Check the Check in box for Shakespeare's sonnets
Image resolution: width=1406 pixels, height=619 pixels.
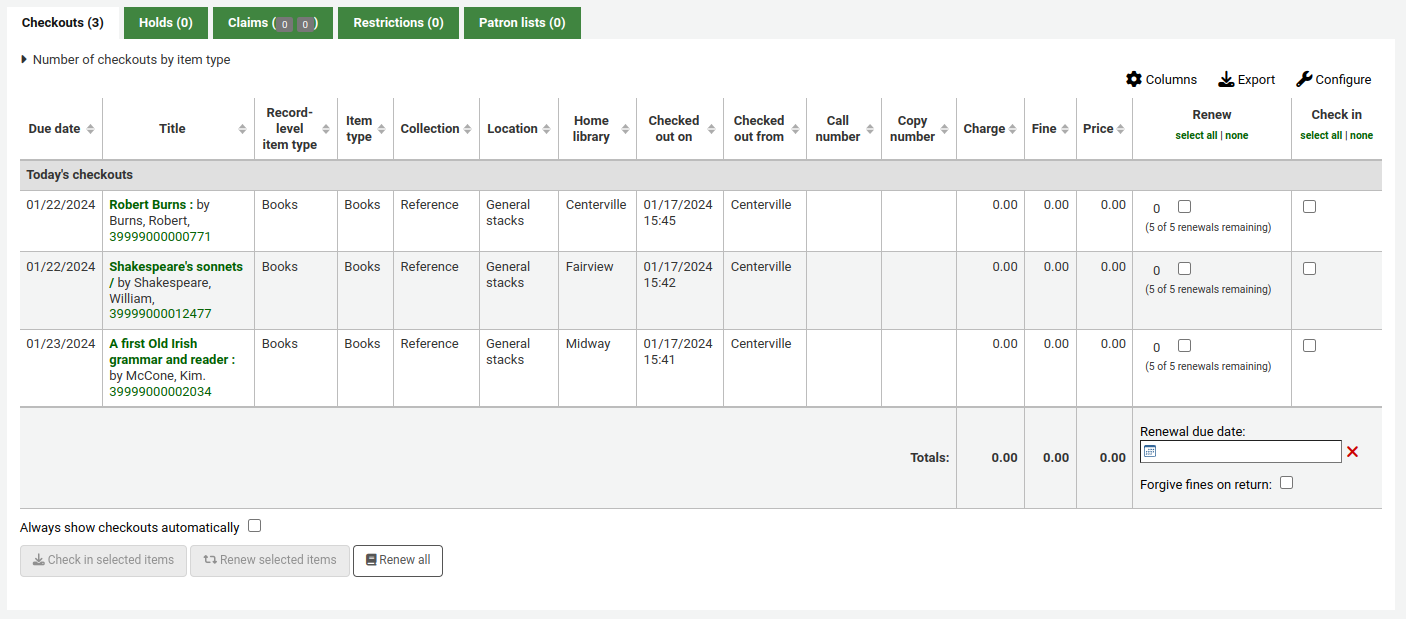(1310, 268)
